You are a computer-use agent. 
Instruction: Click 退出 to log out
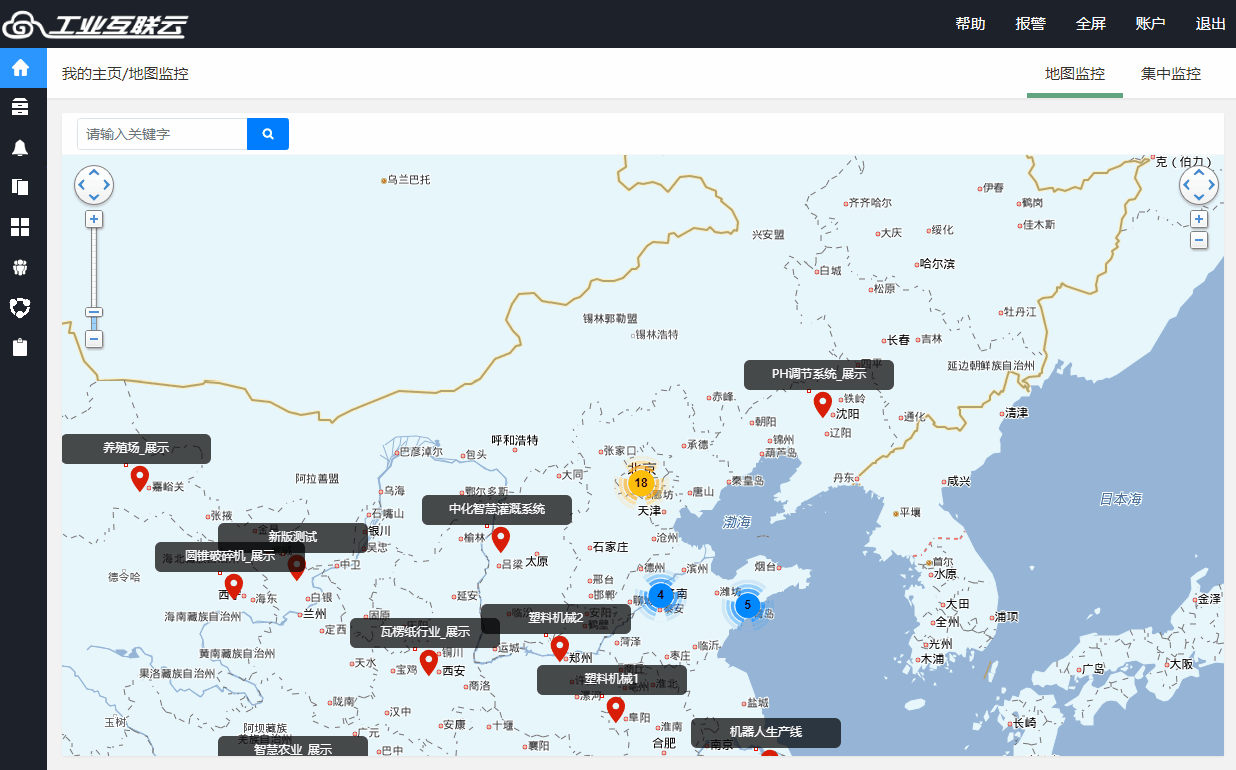pyautogui.click(x=1210, y=24)
